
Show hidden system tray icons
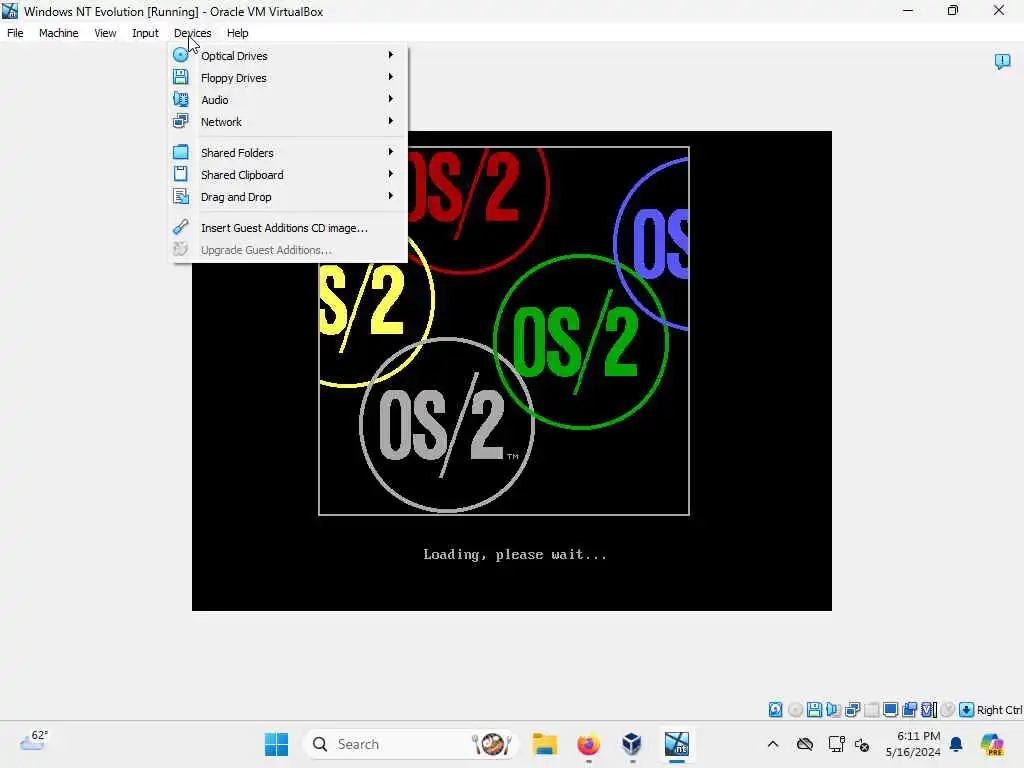[773, 744]
